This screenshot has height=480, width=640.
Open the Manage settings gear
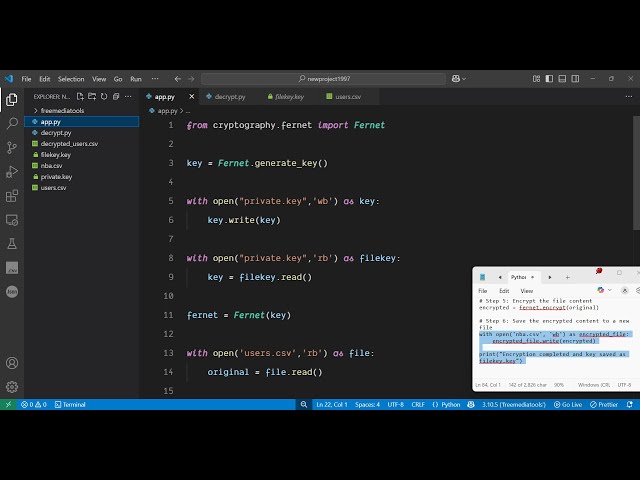pos(12,387)
